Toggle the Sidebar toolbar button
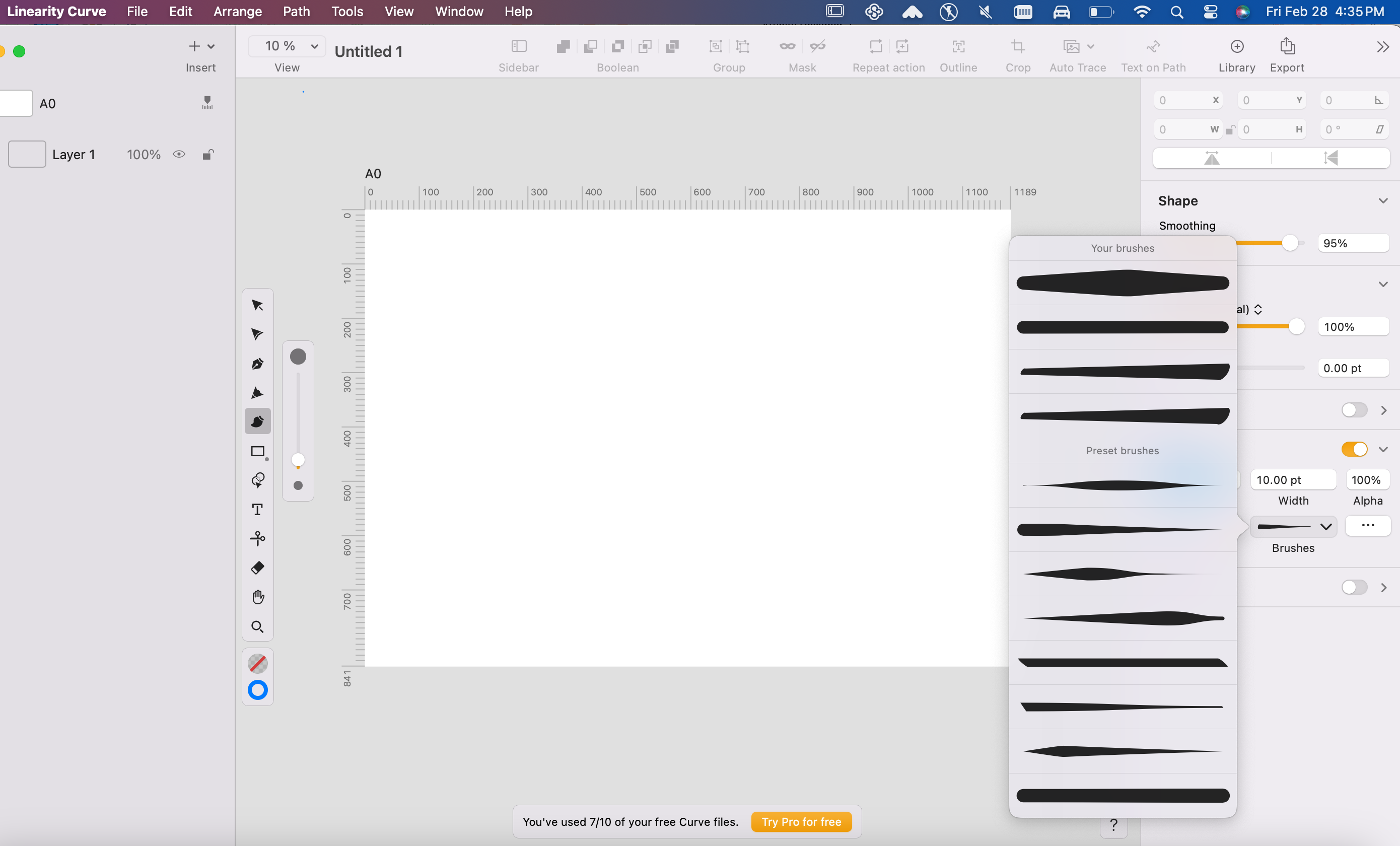Viewport: 1400px width, 846px height. click(x=519, y=47)
